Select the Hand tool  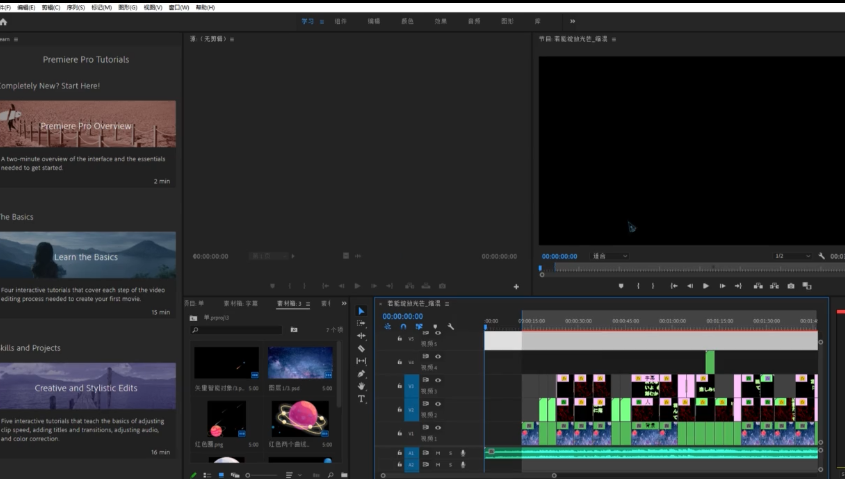coord(361,386)
